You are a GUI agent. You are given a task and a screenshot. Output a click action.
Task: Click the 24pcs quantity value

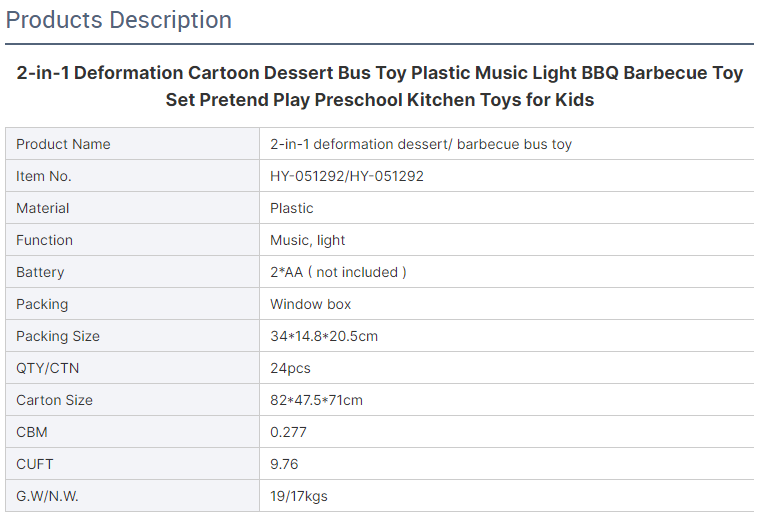click(290, 368)
